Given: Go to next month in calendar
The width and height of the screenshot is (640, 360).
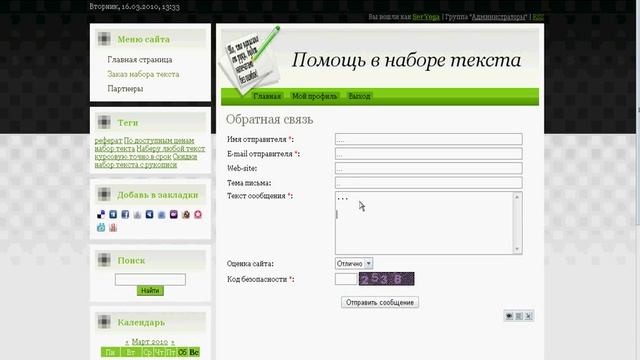Looking at the screenshot, I should [173, 342].
